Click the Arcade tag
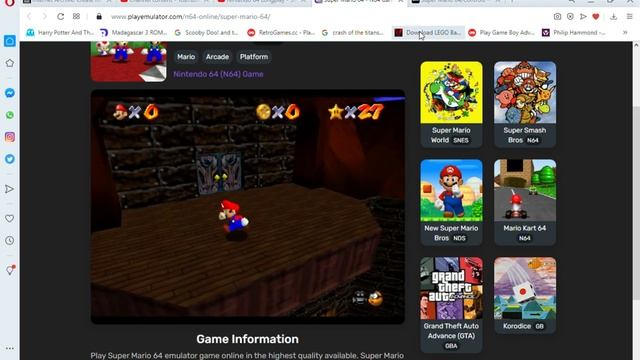Image resolution: width=640 pixels, height=360 pixels. 217,57
